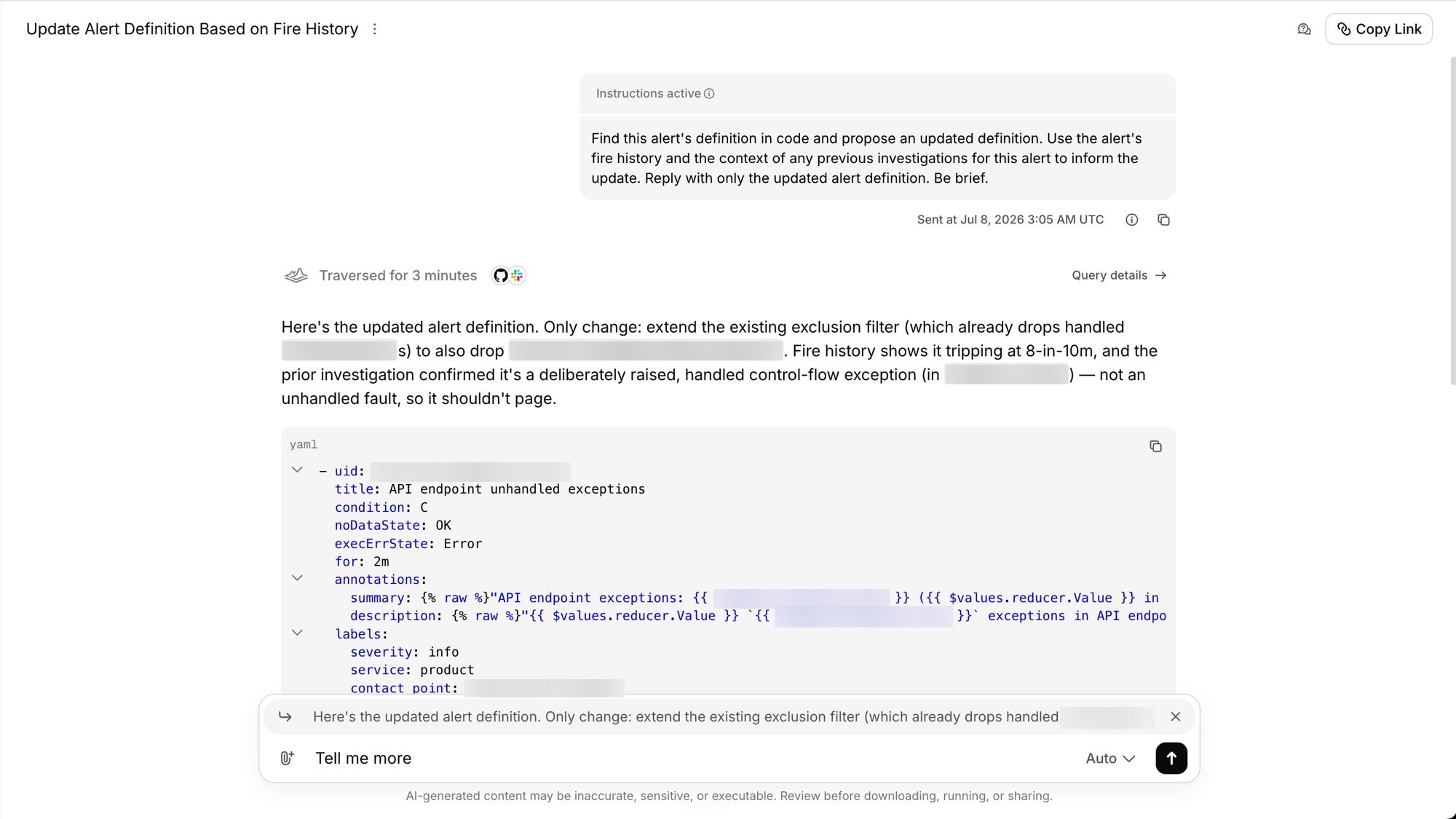Click the Copy Link button
The image size is (1456, 819).
tap(1379, 29)
